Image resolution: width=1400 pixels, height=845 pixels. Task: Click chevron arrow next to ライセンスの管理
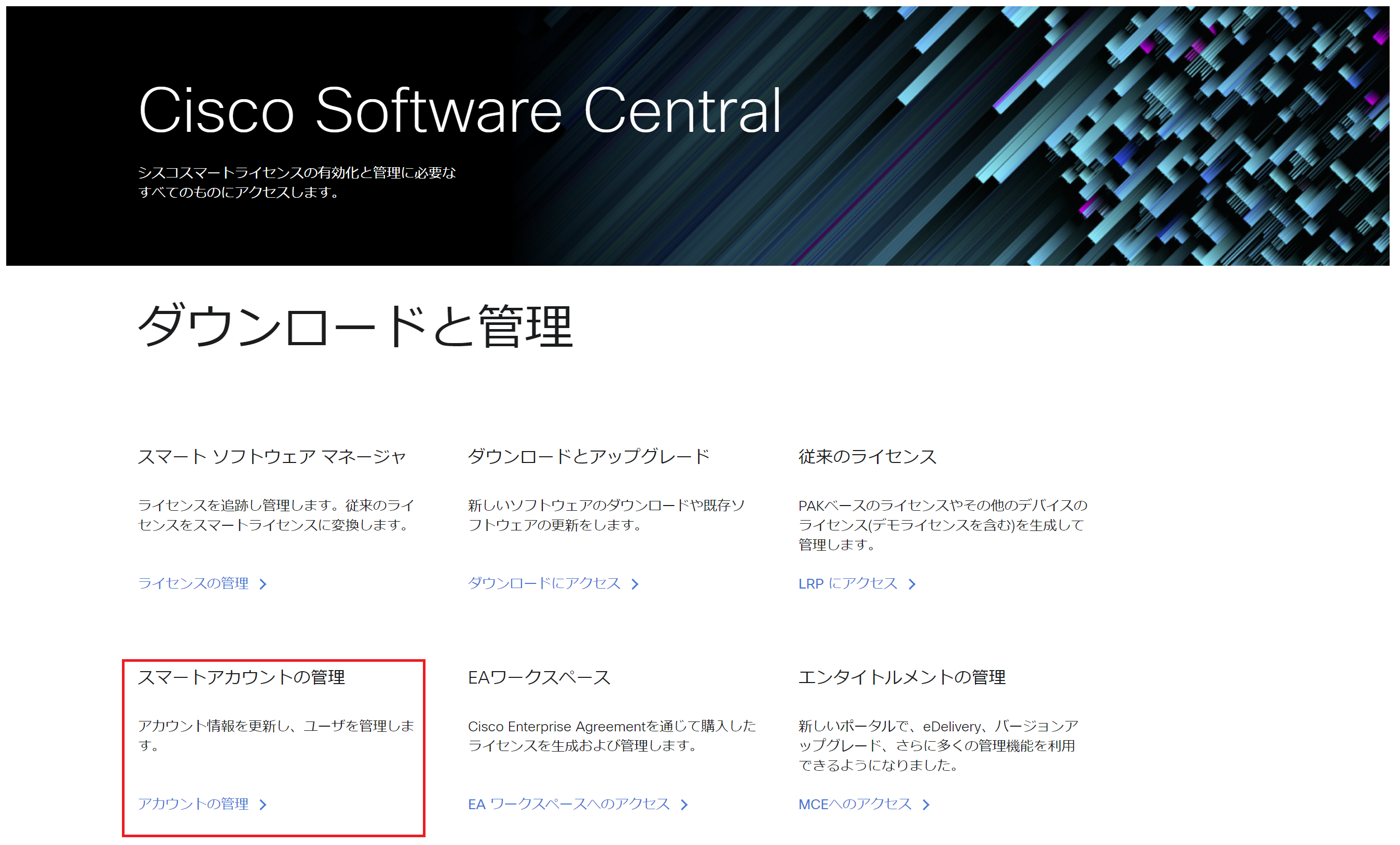(x=263, y=584)
